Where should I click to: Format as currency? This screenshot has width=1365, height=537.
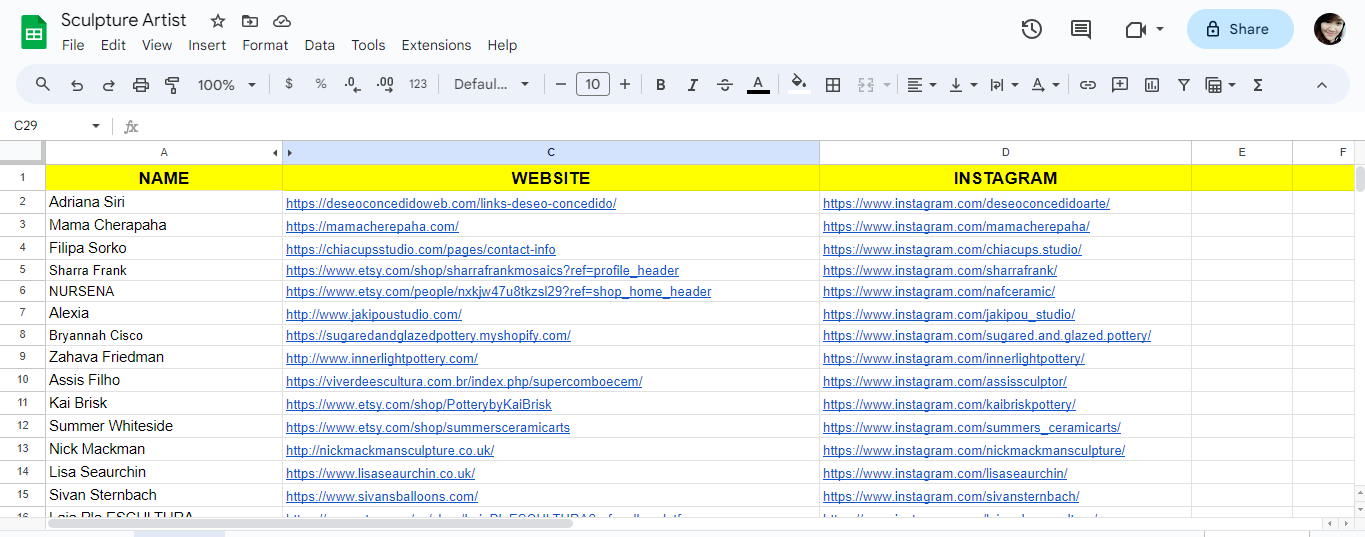[289, 85]
